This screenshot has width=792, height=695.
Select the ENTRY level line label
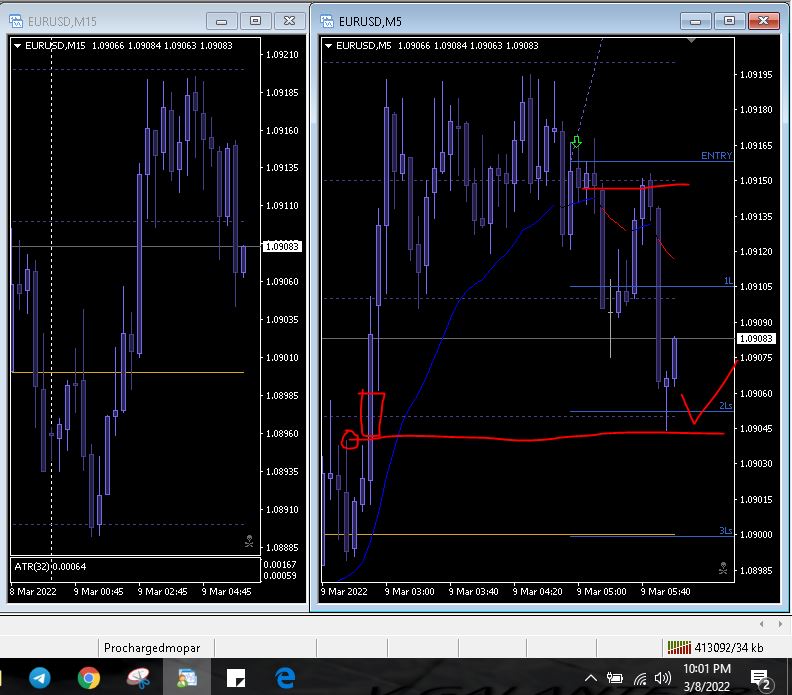click(x=716, y=156)
